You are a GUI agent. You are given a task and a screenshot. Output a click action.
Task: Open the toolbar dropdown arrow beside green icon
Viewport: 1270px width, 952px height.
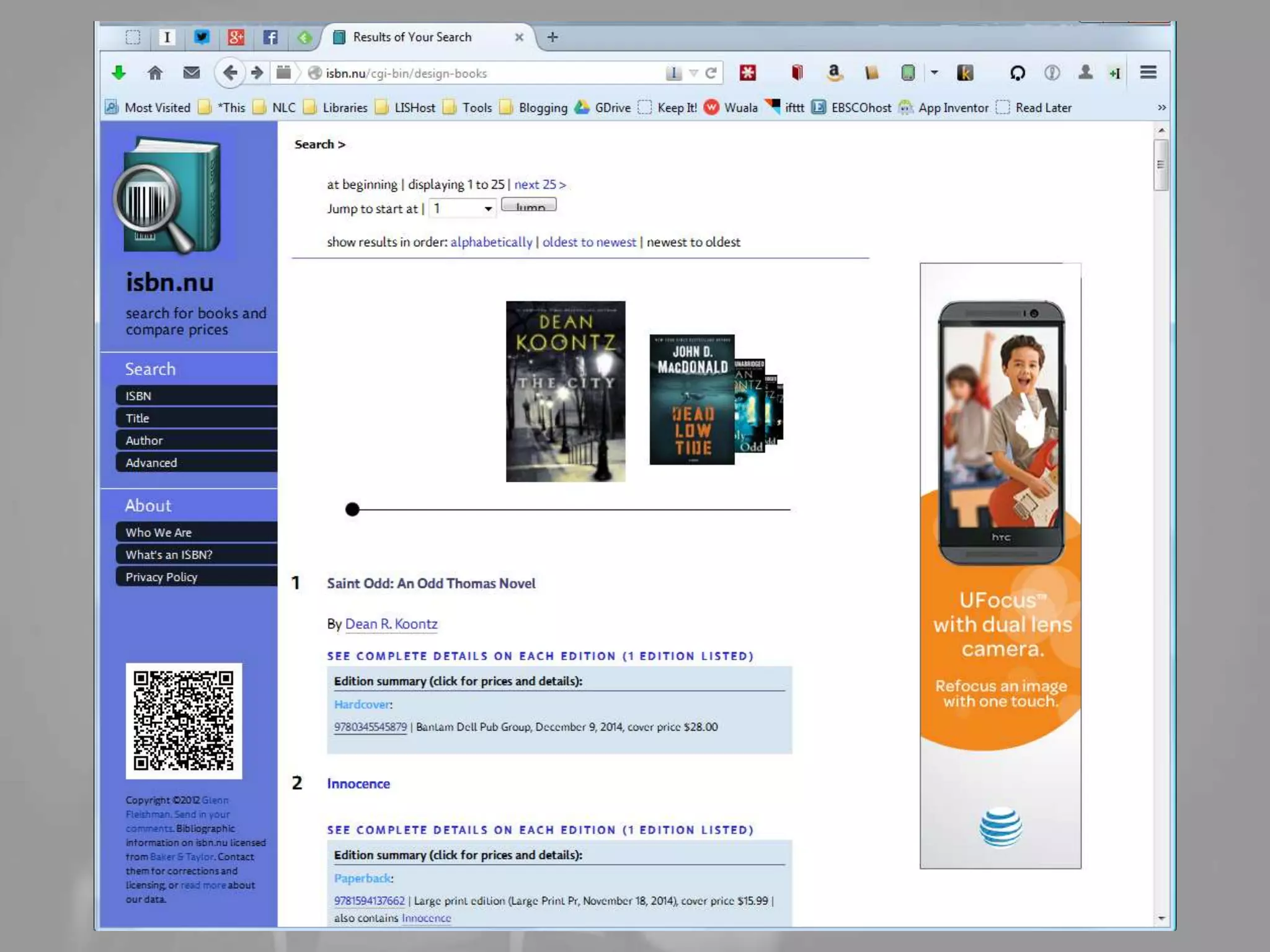click(x=934, y=73)
